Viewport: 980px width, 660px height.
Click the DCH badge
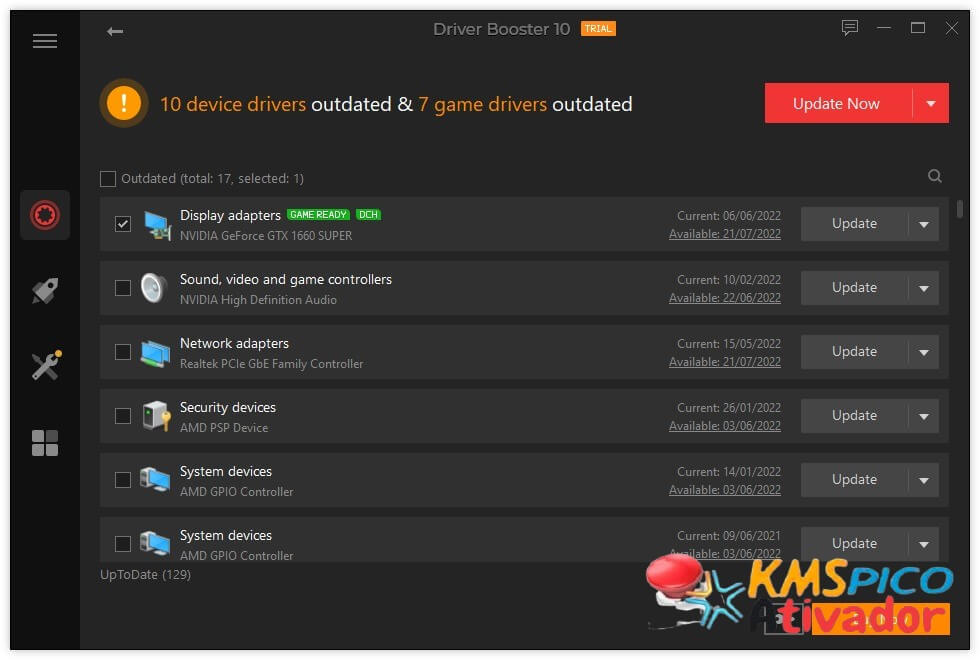point(368,214)
